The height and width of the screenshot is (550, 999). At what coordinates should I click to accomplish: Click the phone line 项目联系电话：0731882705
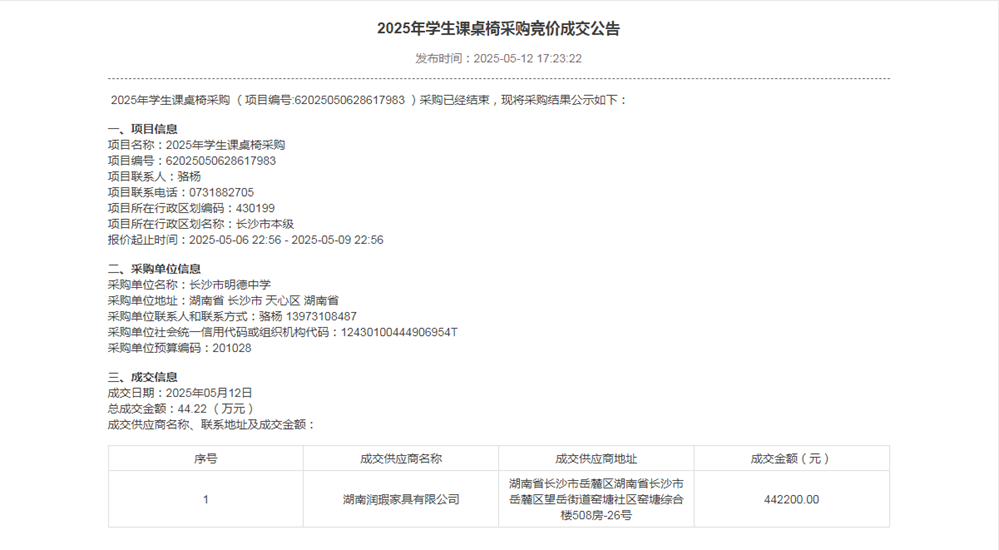[181, 192]
